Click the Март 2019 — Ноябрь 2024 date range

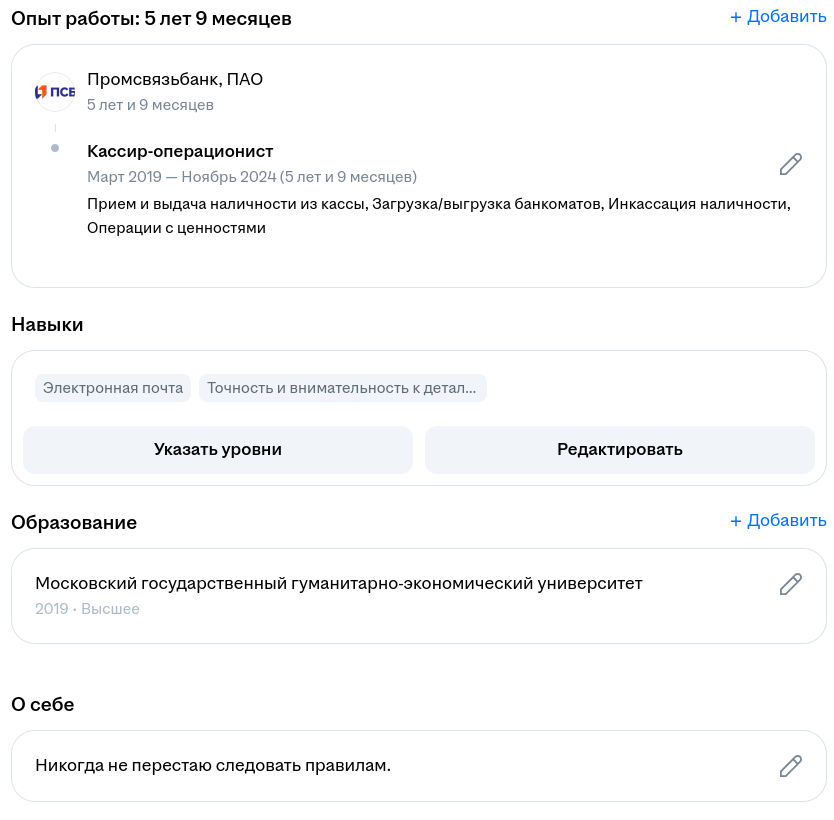click(x=252, y=177)
